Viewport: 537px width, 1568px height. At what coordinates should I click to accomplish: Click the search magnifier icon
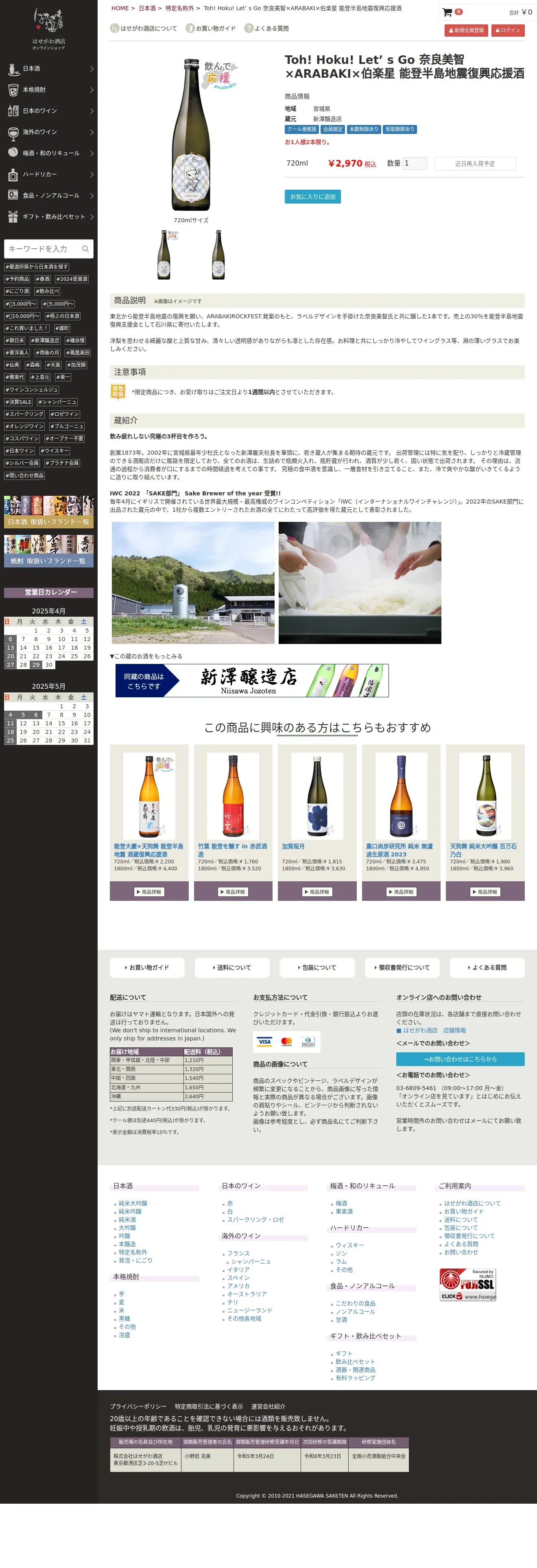pos(86,249)
